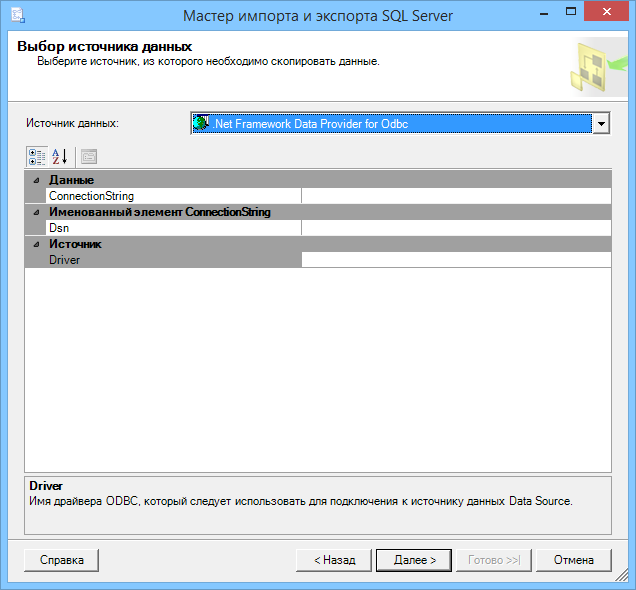Cancel the wizard with Отмена
Screen dimensions: 636x590
click(x=574, y=560)
